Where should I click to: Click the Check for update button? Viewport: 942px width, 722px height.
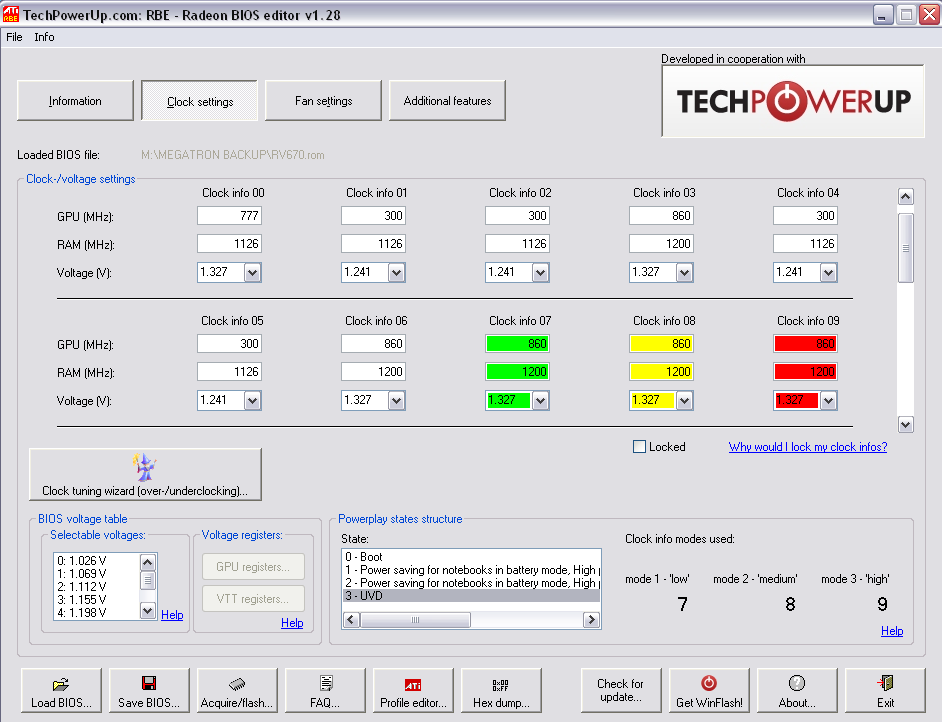[620, 690]
